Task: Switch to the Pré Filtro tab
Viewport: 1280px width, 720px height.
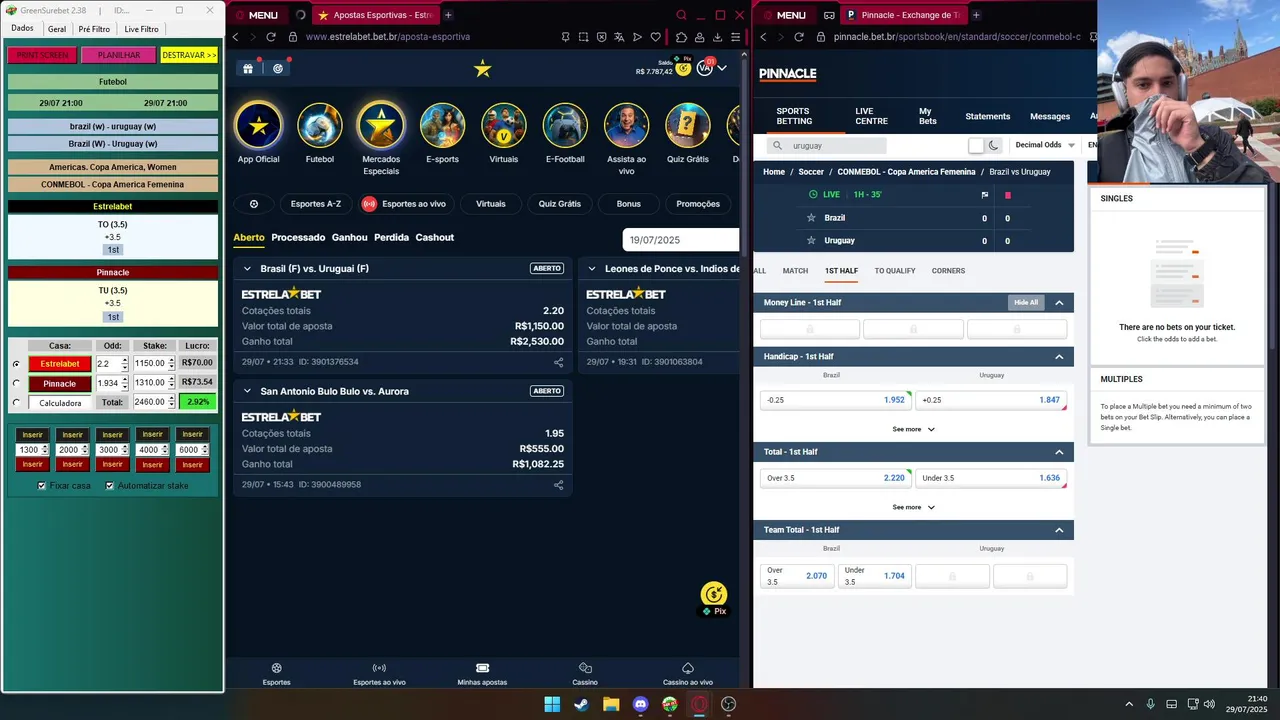Action: [x=94, y=29]
